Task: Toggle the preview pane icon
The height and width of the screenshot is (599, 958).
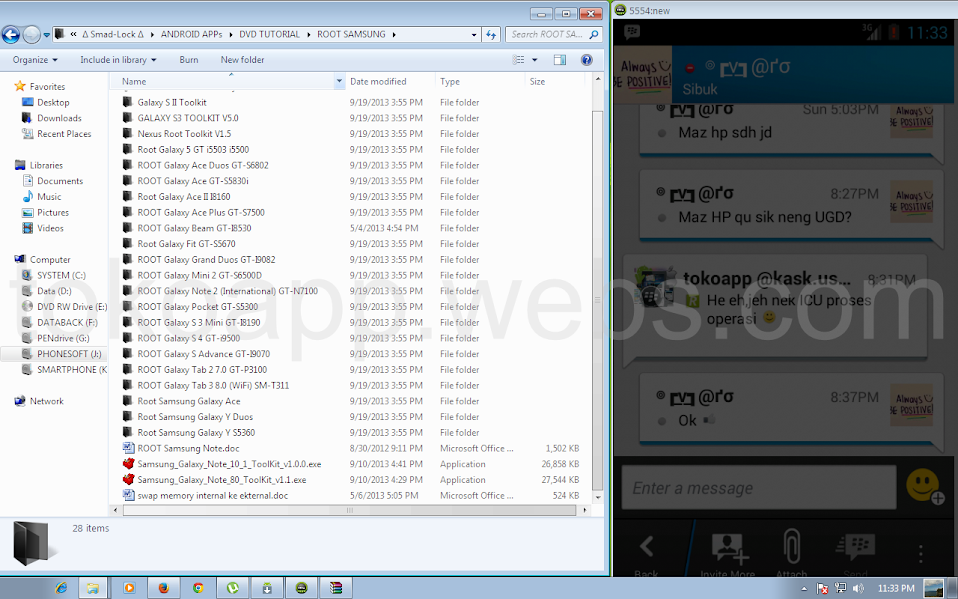Action: pyautogui.click(x=560, y=60)
